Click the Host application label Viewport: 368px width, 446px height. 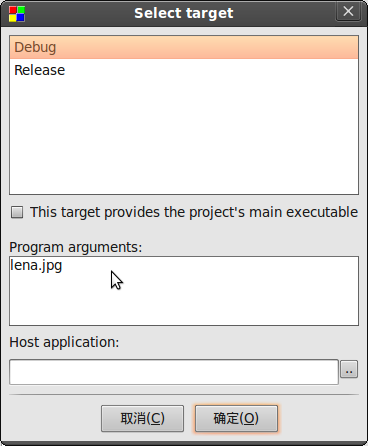64,342
